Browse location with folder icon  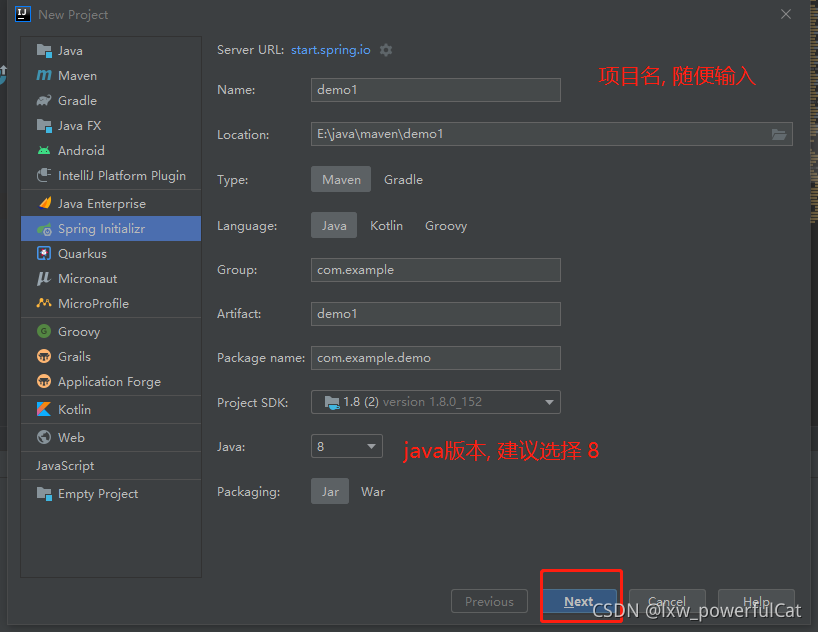pos(779,135)
